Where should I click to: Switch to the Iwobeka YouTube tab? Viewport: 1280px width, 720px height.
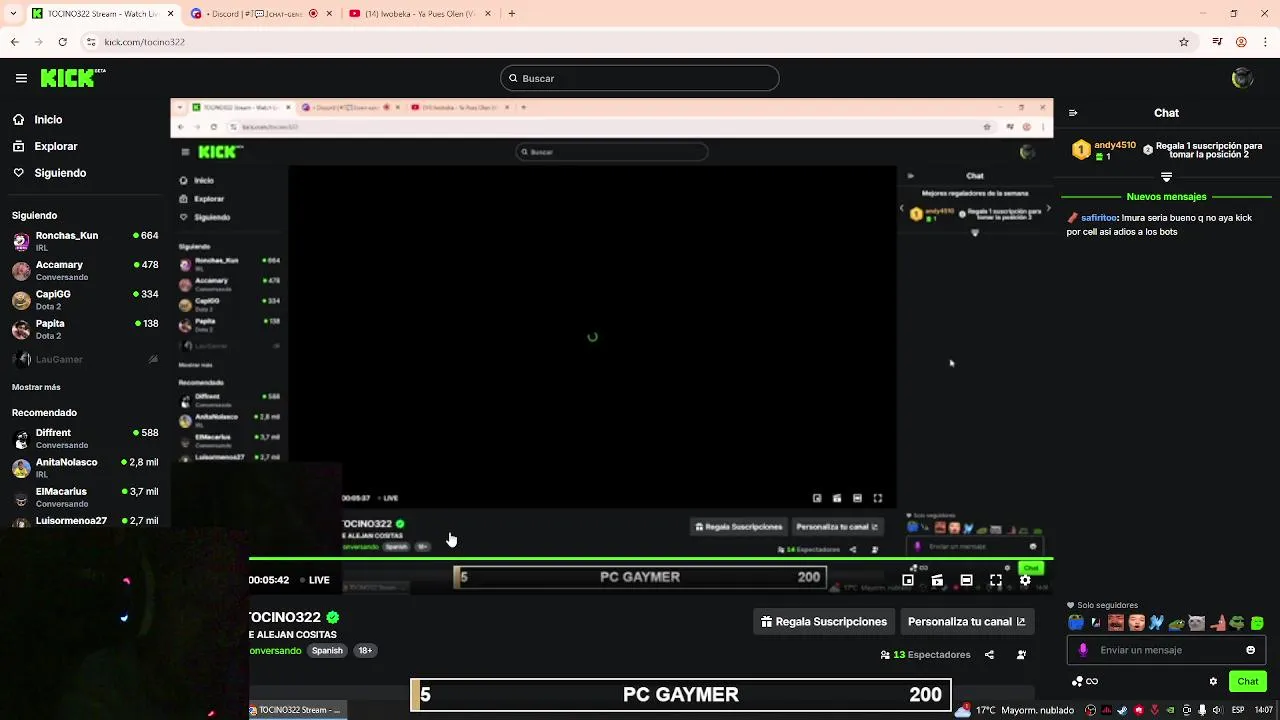[418, 14]
